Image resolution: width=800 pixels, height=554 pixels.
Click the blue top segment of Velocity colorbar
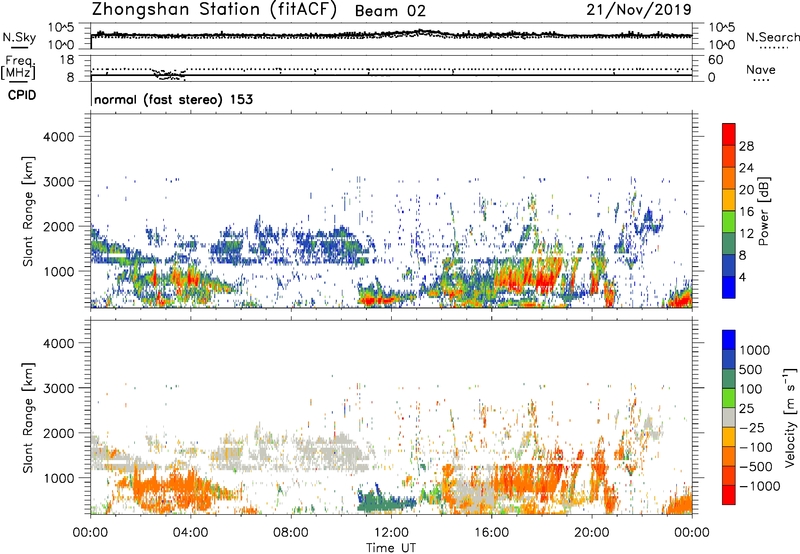[x=729, y=340]
